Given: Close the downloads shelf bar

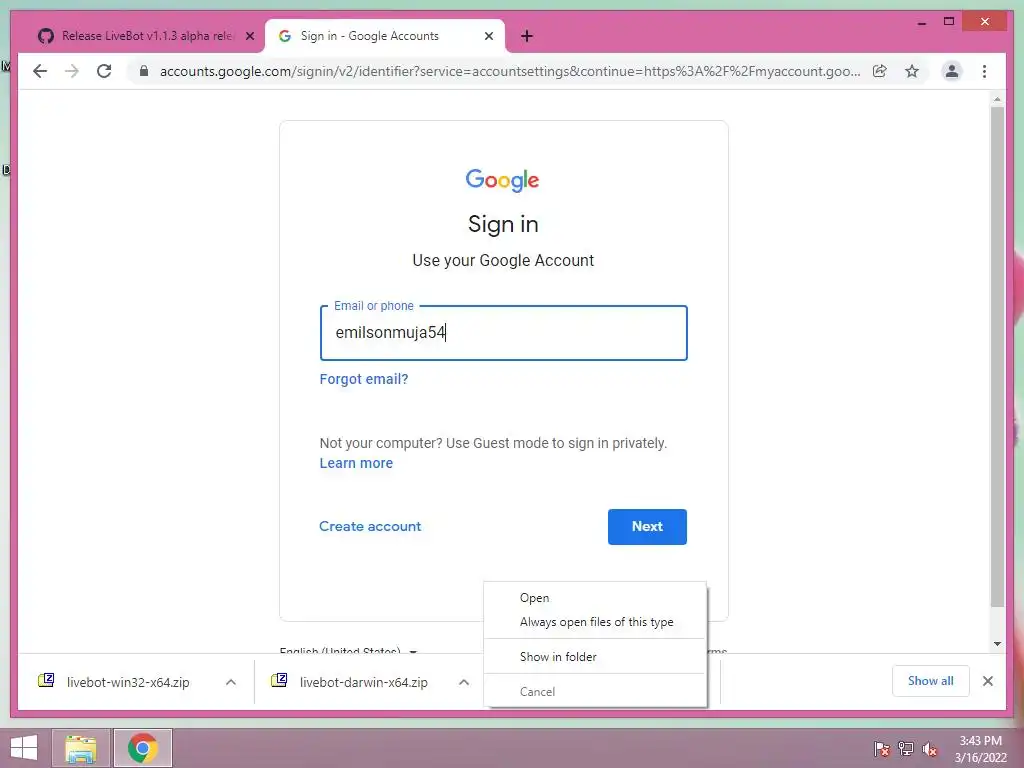Looking at the screenshot, I should tap(987, 681).
